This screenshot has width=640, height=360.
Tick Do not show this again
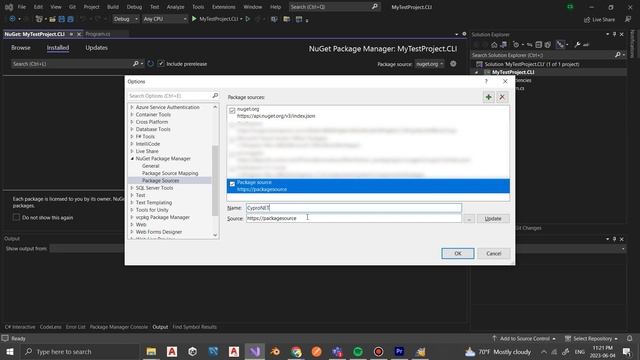16,217
